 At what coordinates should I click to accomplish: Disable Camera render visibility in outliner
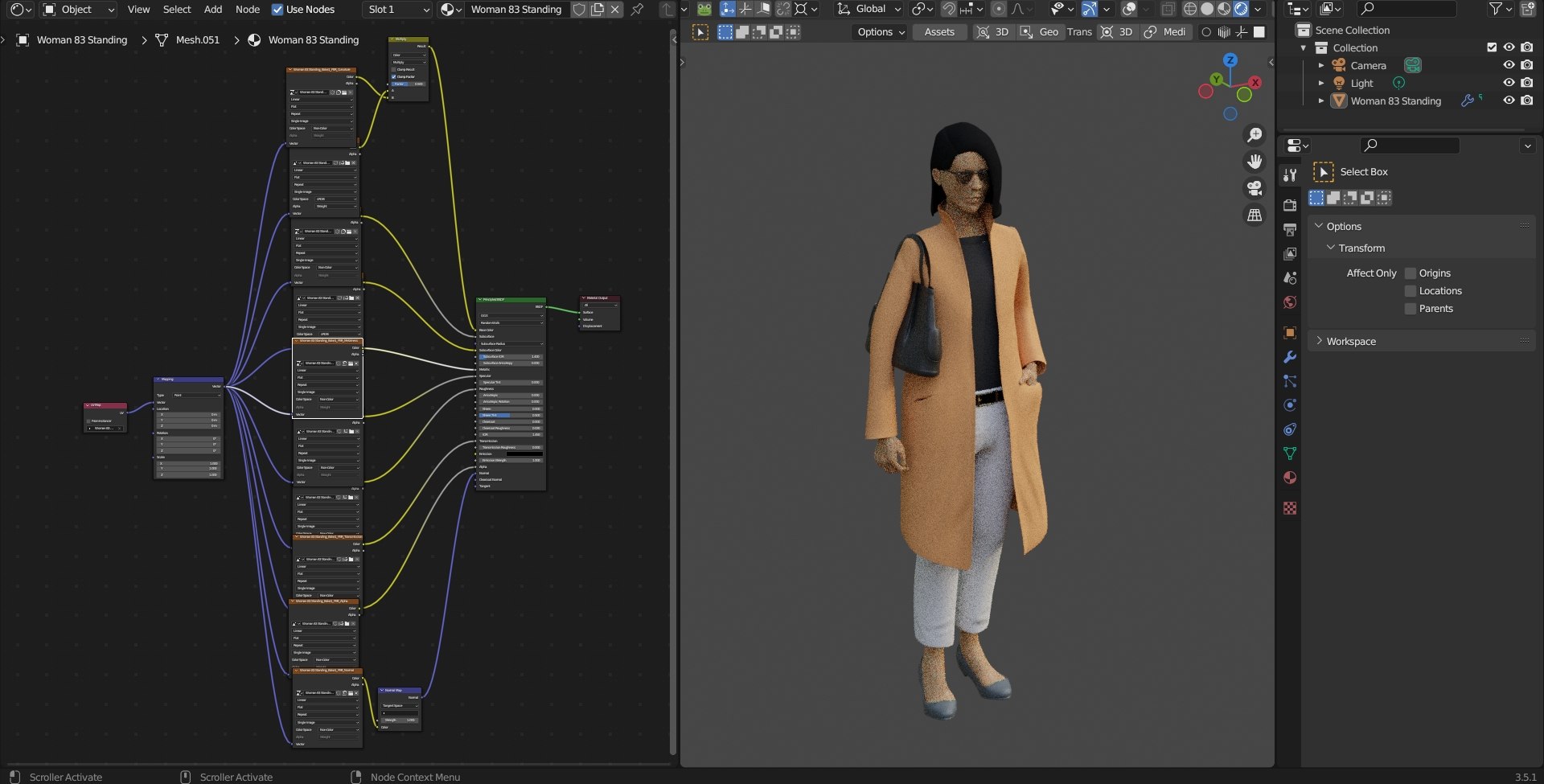click(x=1526, y=65)
